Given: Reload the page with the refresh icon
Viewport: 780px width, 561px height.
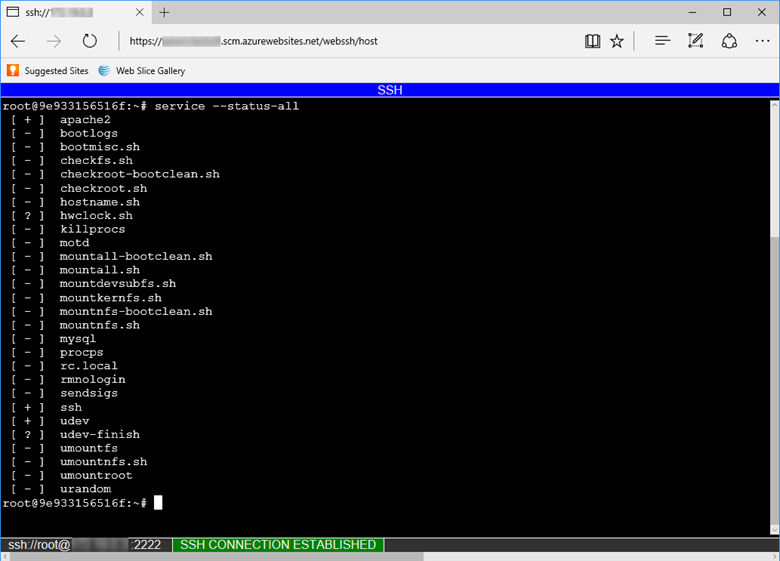Looking at the screenshot, I should pos(90,41).
